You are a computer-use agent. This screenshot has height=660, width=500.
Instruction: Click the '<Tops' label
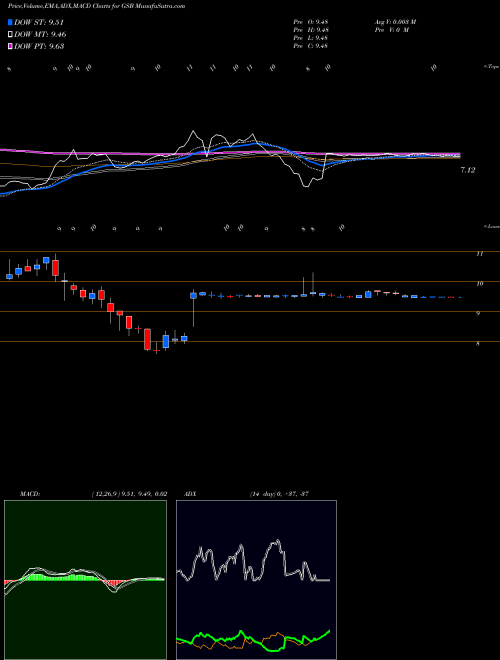coord(492,67)
